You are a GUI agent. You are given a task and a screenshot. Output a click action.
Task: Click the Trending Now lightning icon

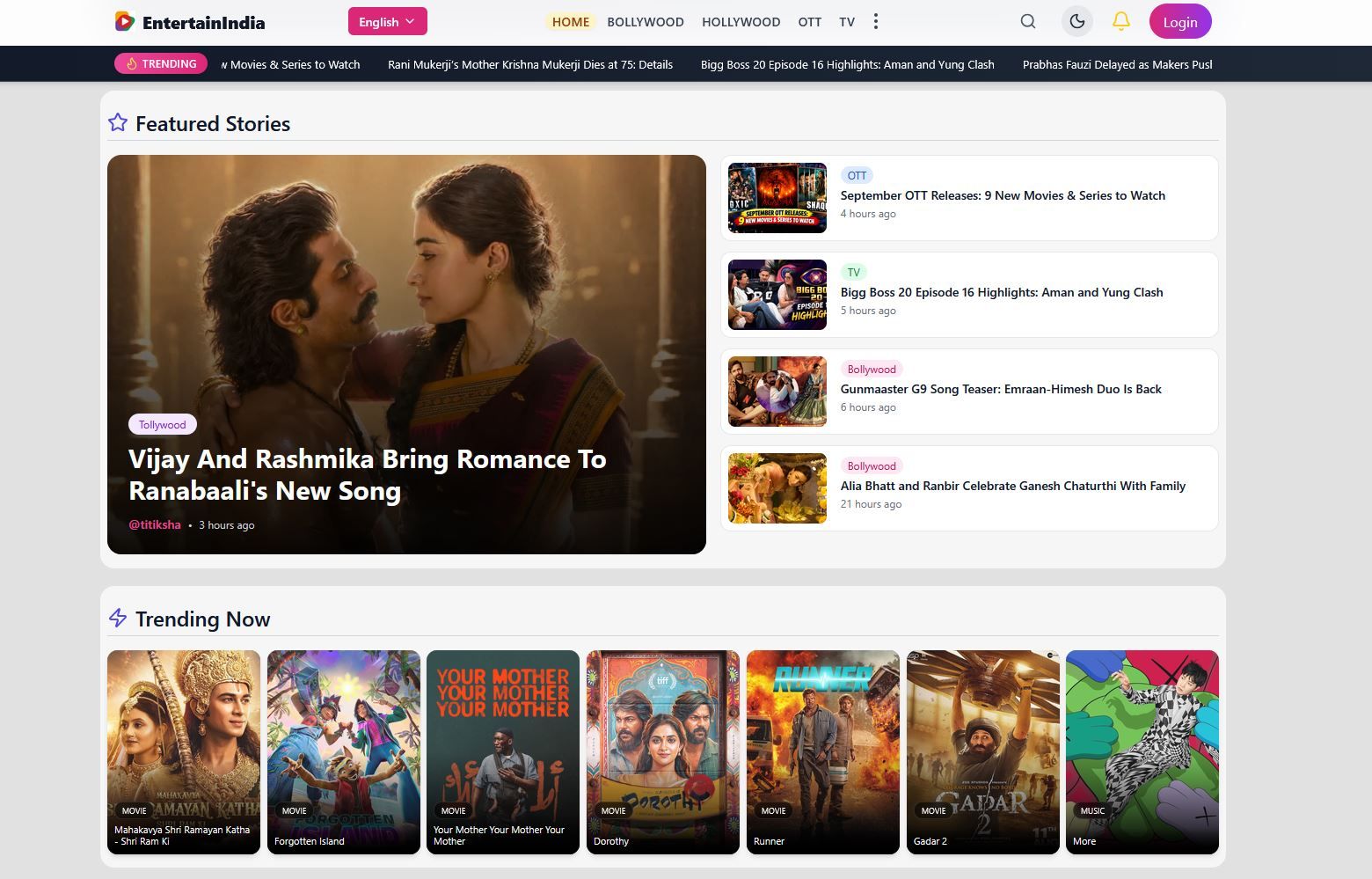118,619
